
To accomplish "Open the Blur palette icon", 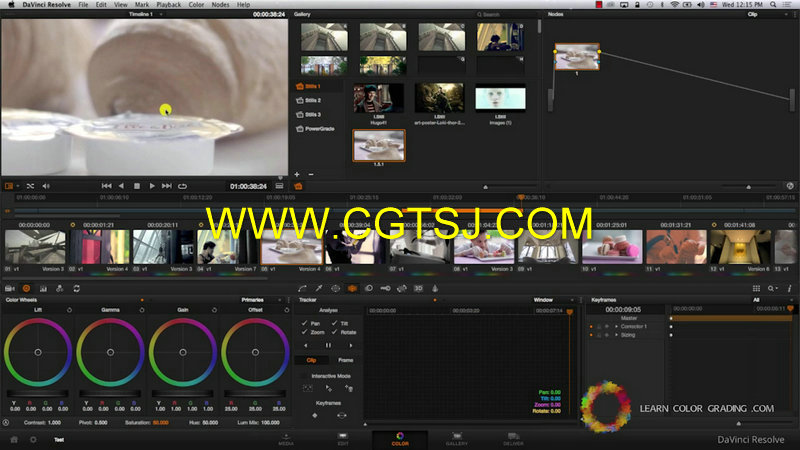I will coord(368,288).
